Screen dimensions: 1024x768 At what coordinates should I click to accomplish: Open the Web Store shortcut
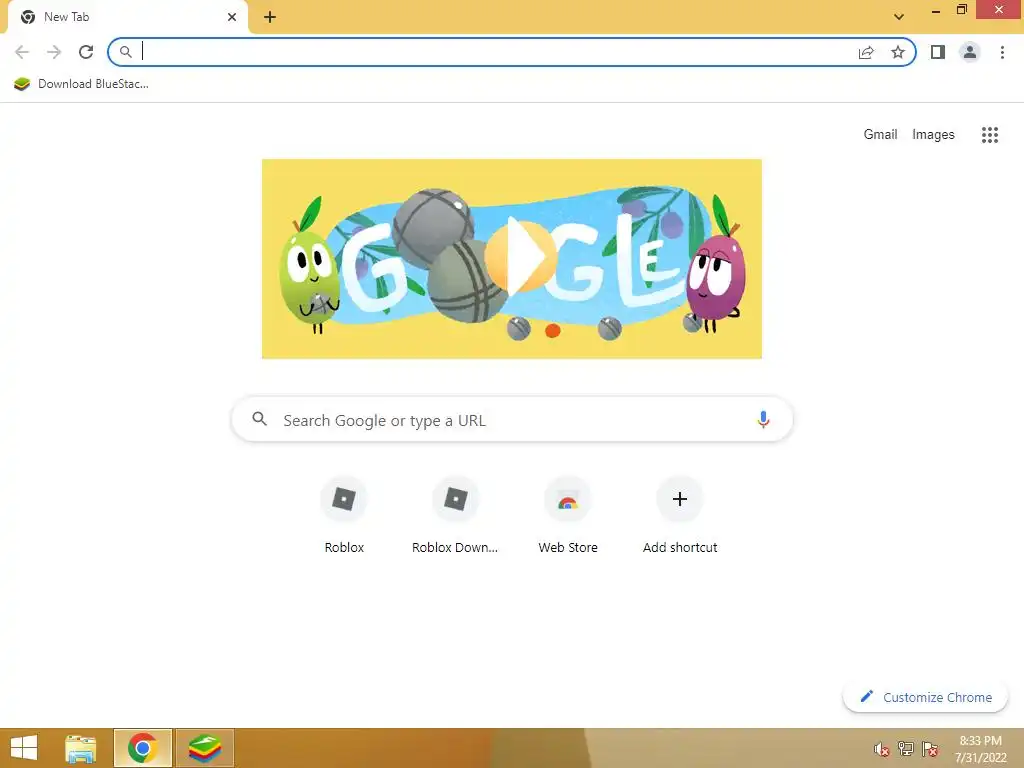(568, 516)
